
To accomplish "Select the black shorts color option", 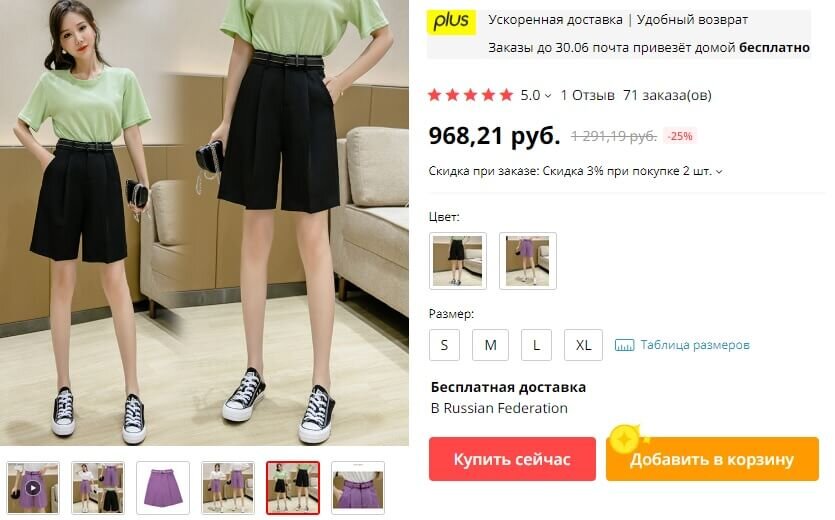I will click(457, 261).
